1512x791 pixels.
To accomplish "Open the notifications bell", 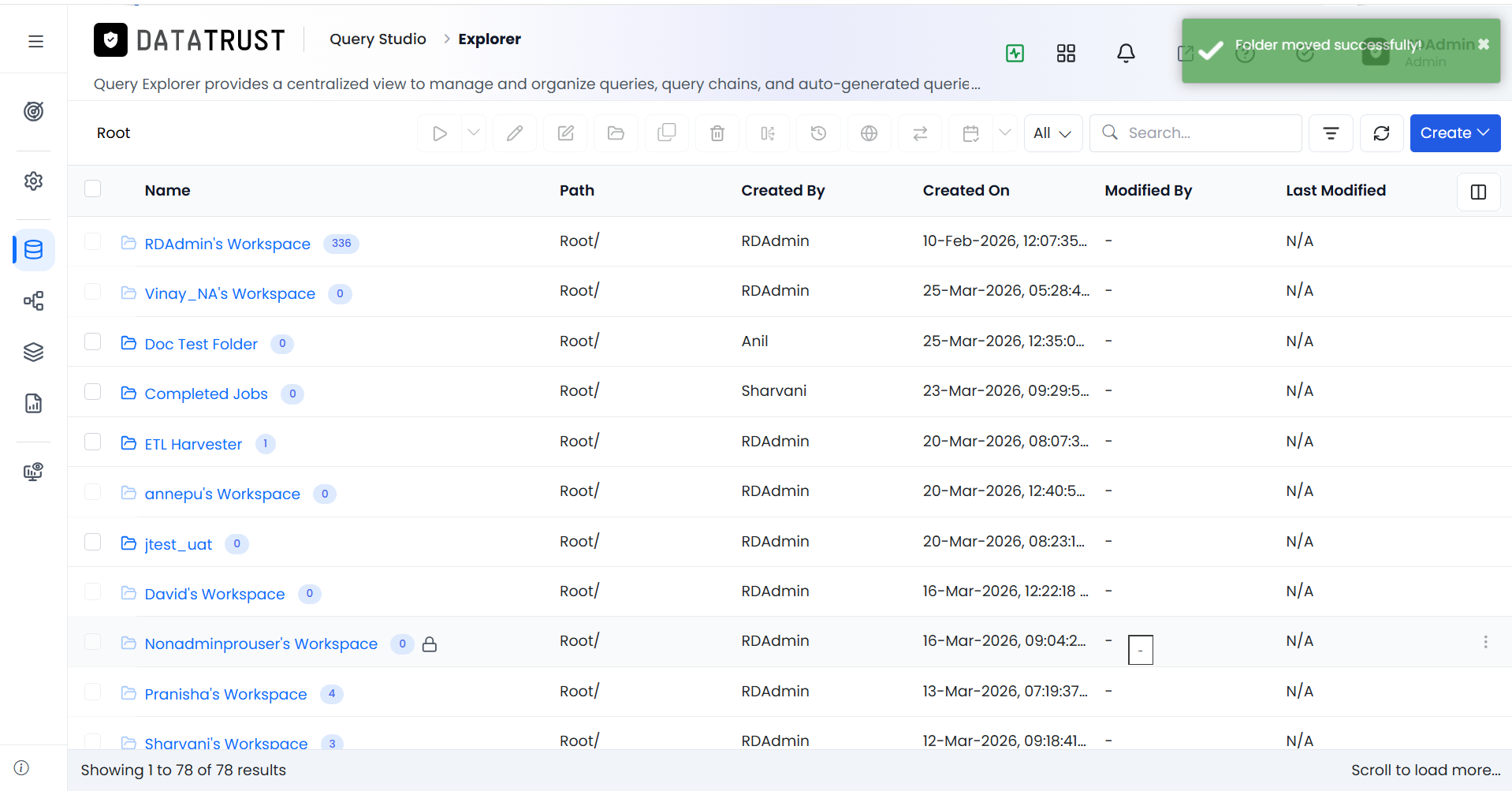I will point(1126,53).
